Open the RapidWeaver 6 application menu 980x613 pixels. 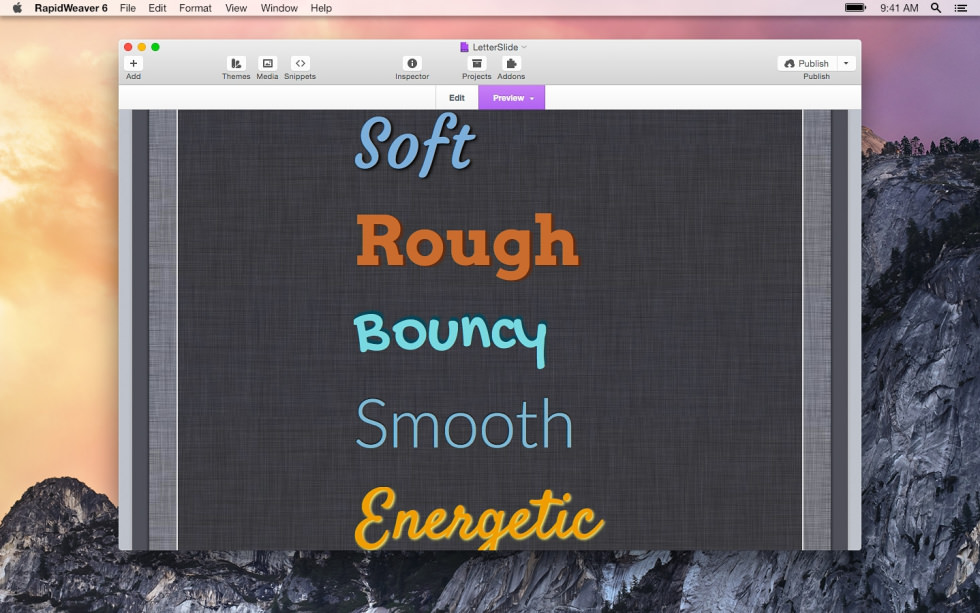tap(71, 8)
